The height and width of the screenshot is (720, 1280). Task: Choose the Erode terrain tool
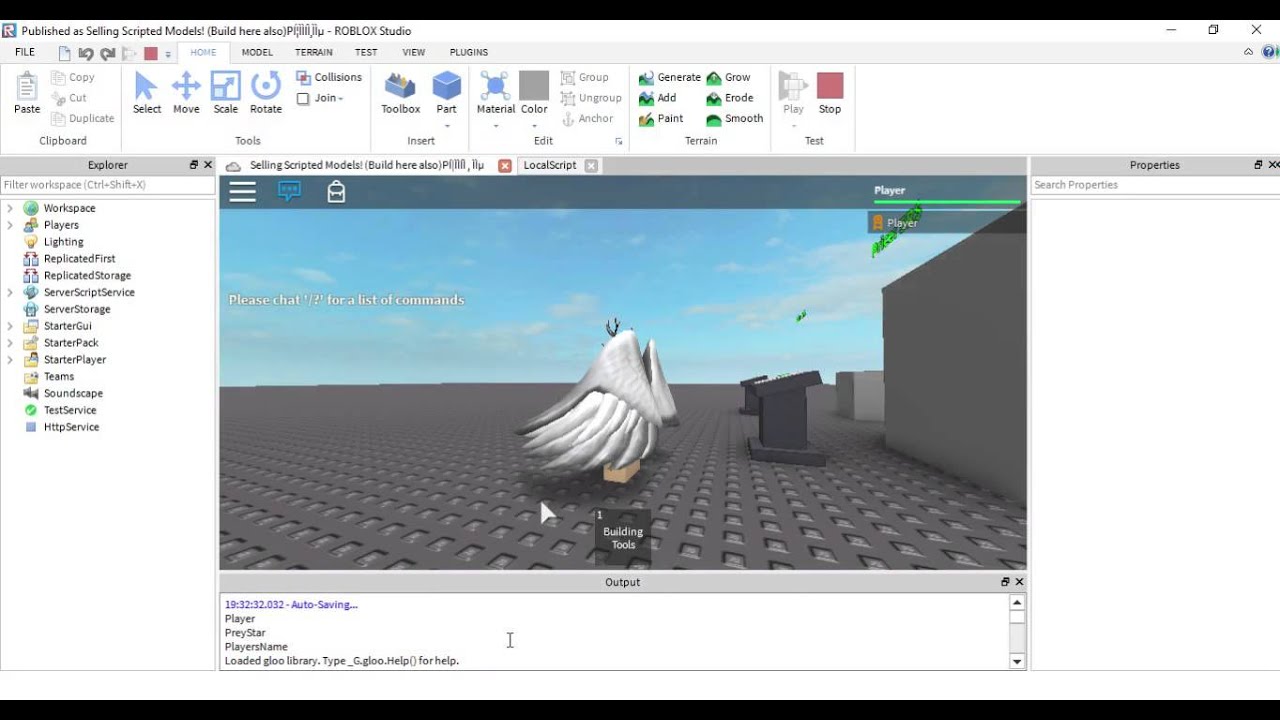(x=730, y=98)
